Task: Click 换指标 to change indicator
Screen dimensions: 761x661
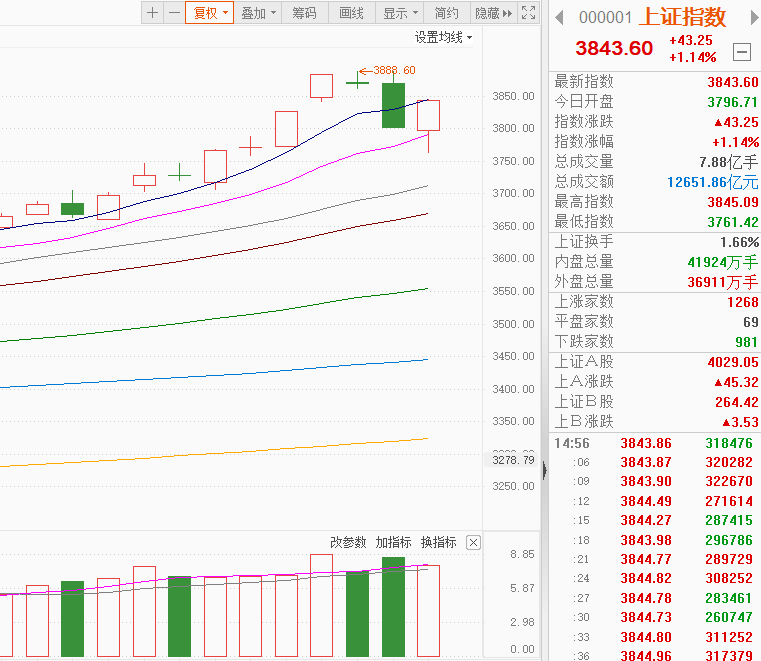Action: 438,542
